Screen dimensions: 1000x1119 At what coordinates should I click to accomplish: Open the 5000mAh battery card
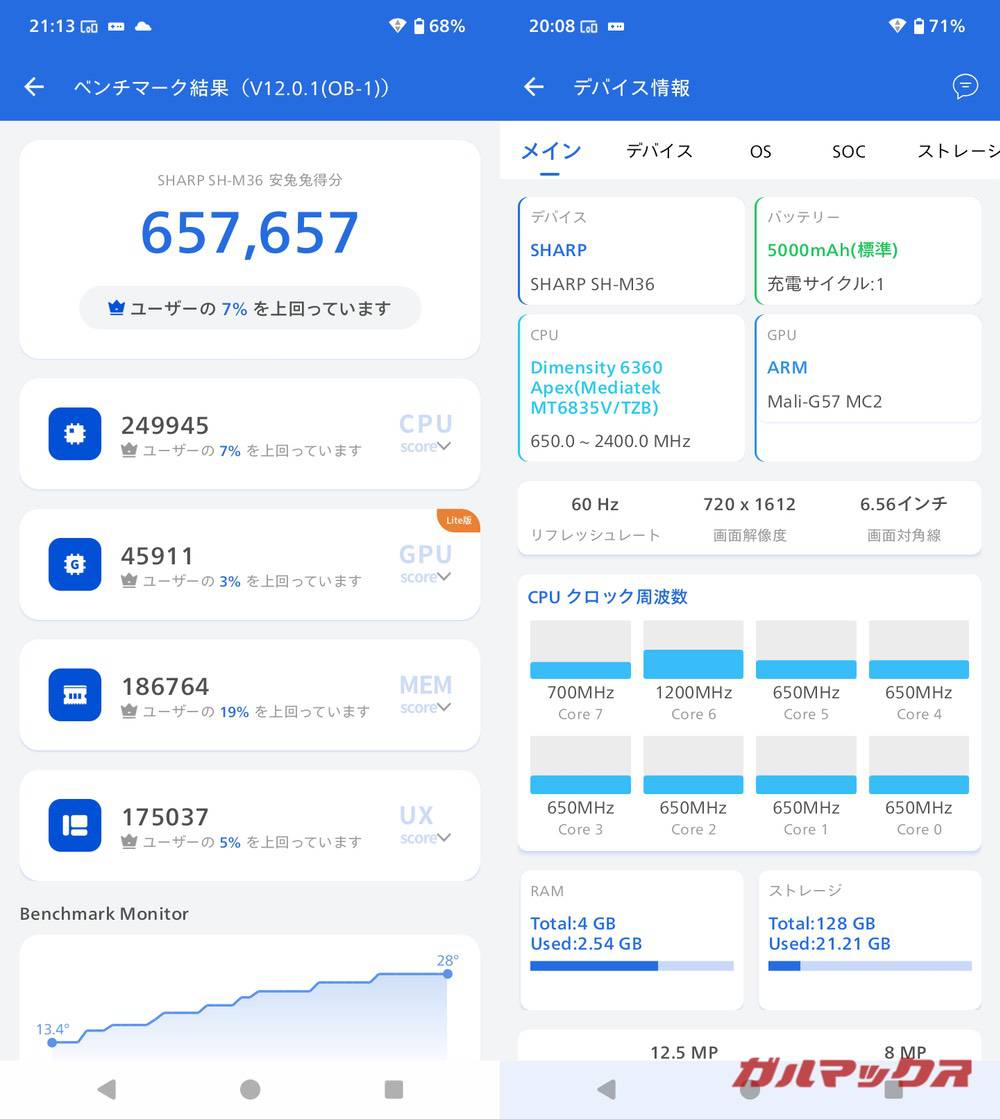tap(868, 250)
